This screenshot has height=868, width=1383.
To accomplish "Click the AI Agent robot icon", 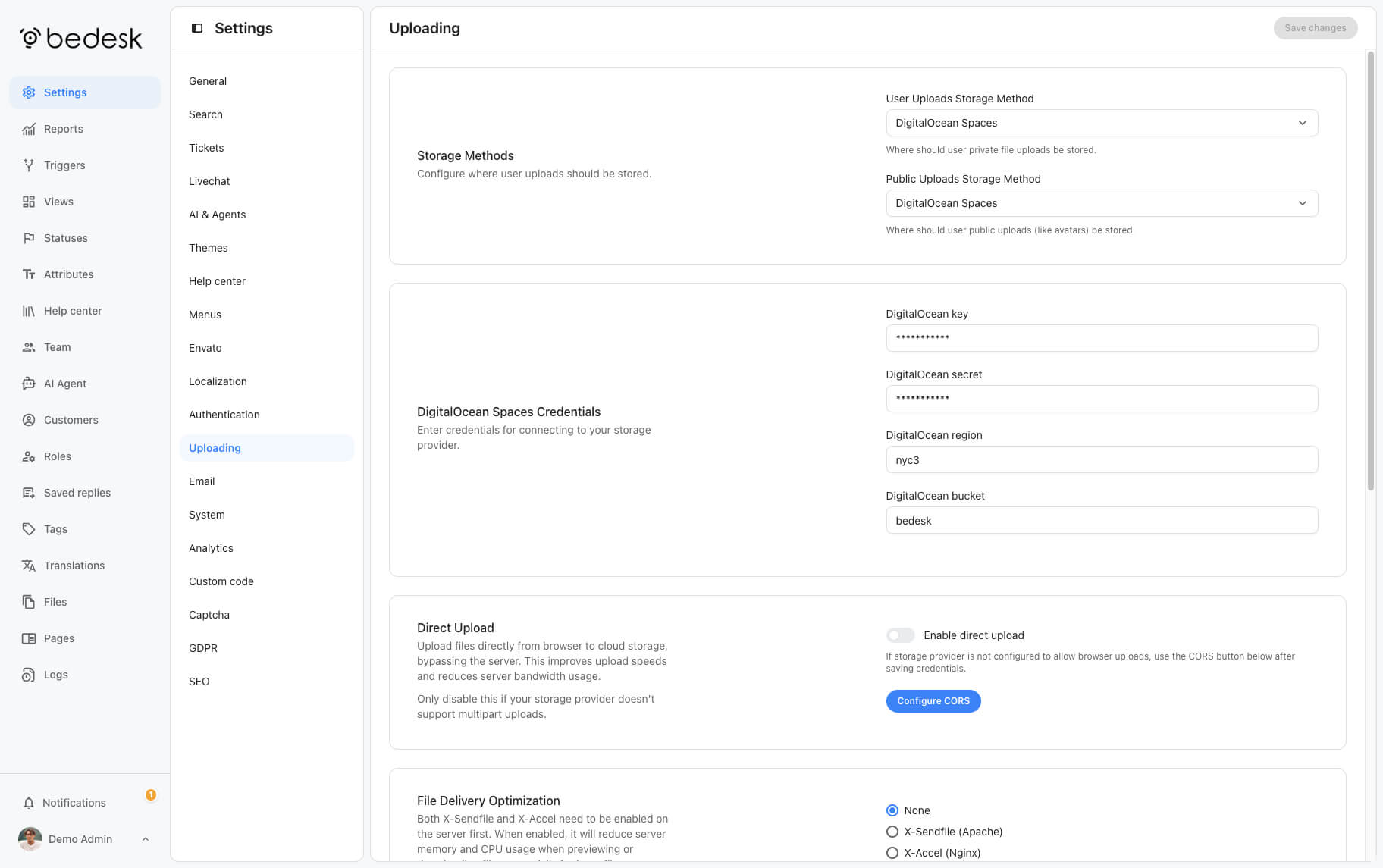I will 29,384.
